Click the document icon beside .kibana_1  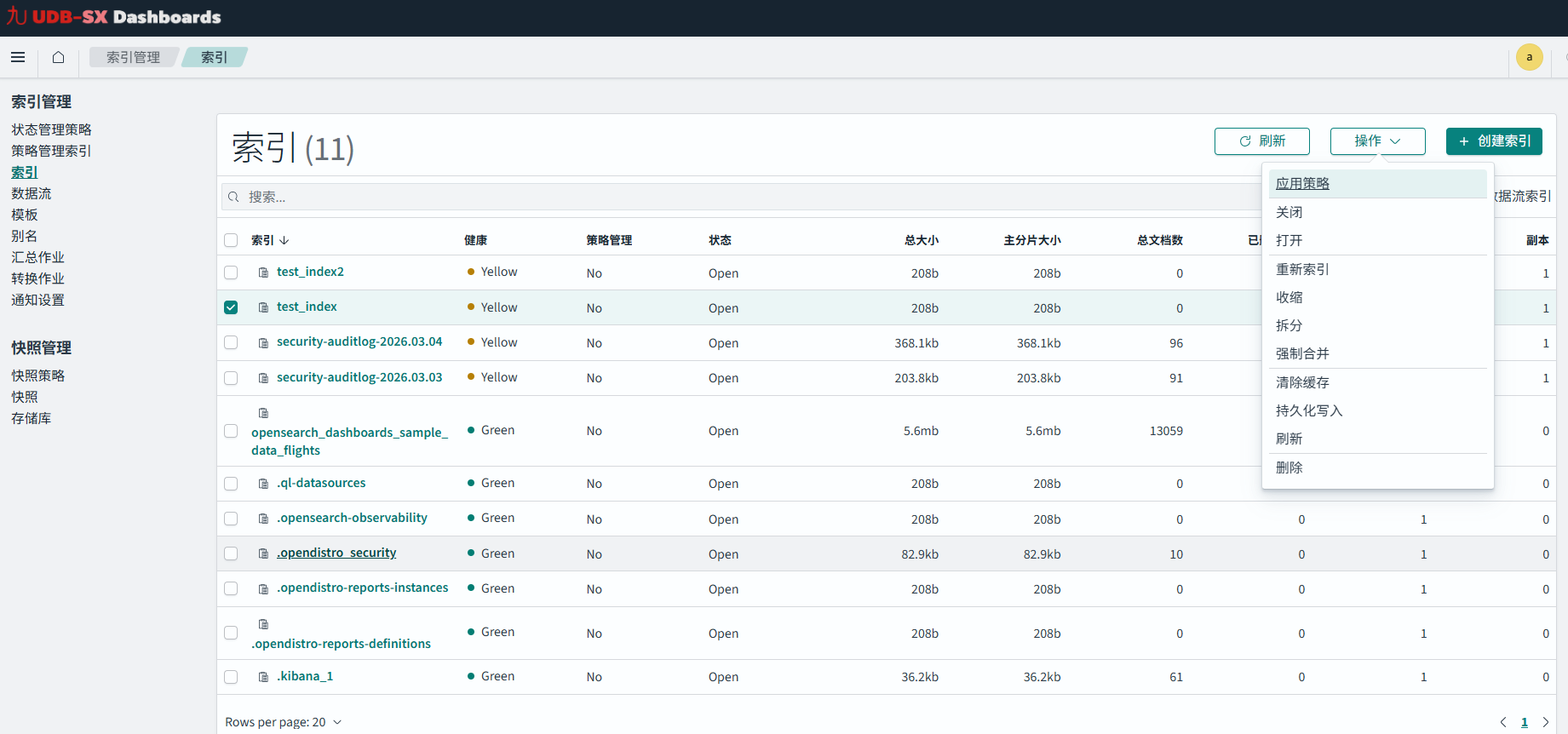coord(264,677)
